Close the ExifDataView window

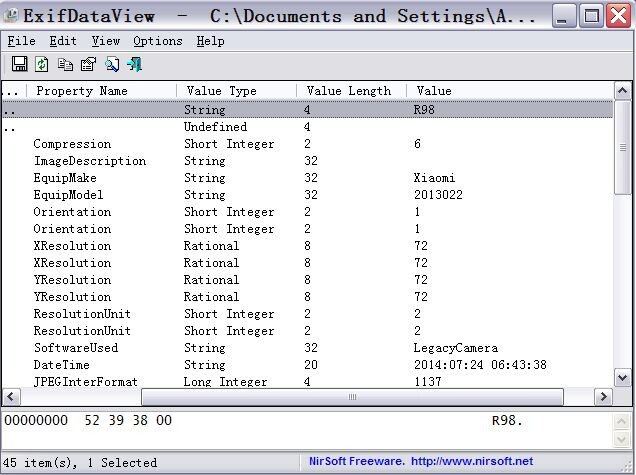(619, 15)
